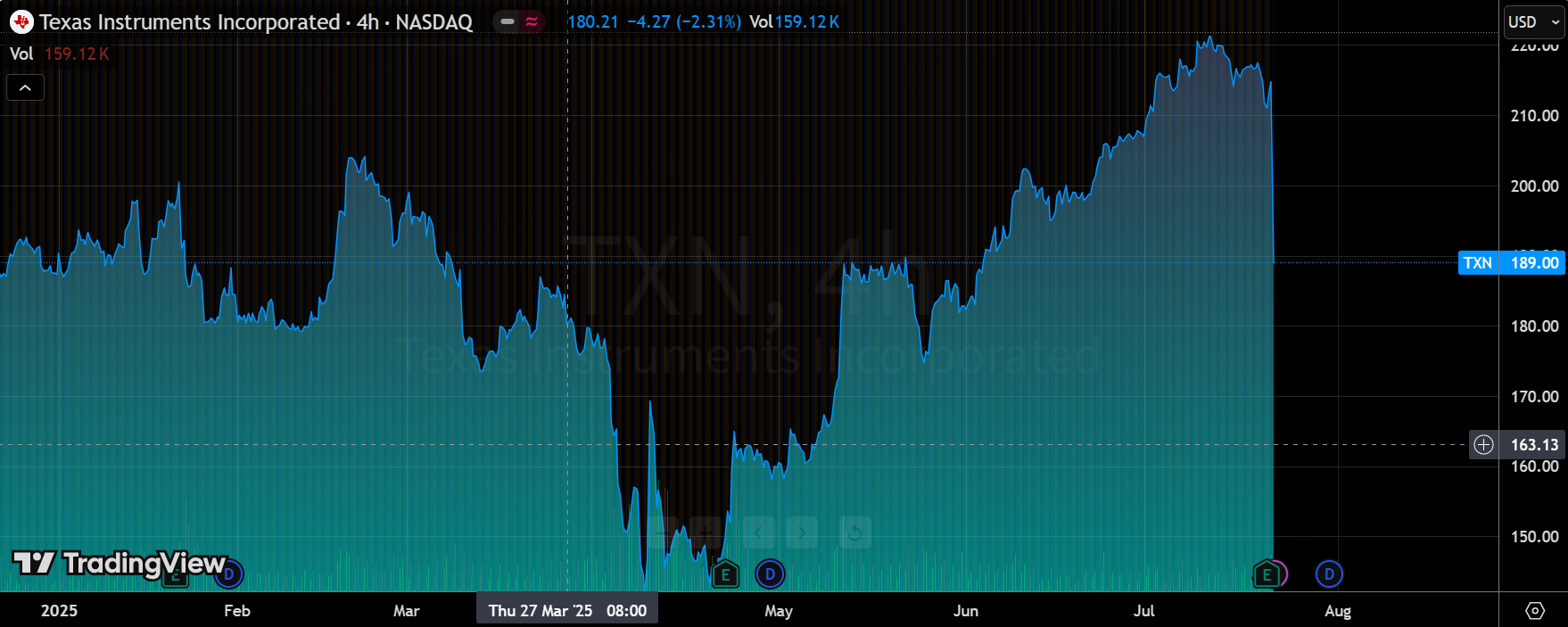Click the 200.00 price axis label
This screenshot has height=627, width=1568.
click(1534, 186)
